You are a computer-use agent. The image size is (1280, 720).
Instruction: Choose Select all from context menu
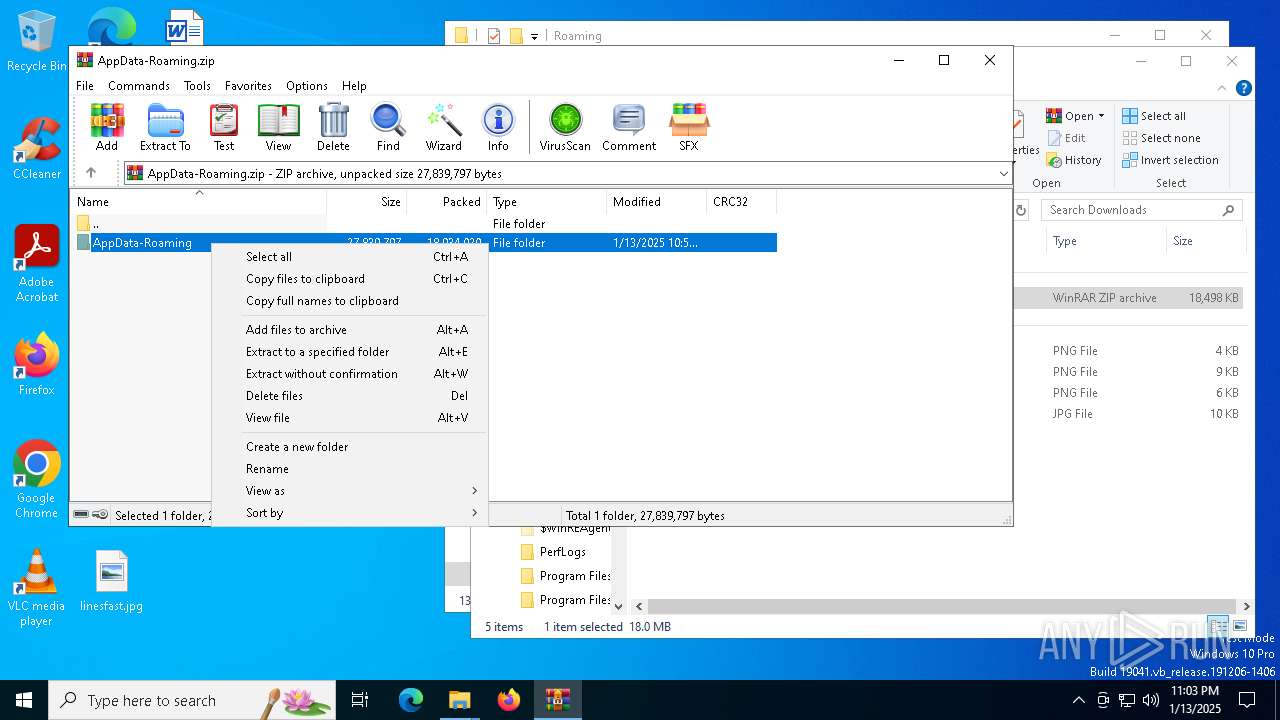[350, 257]
